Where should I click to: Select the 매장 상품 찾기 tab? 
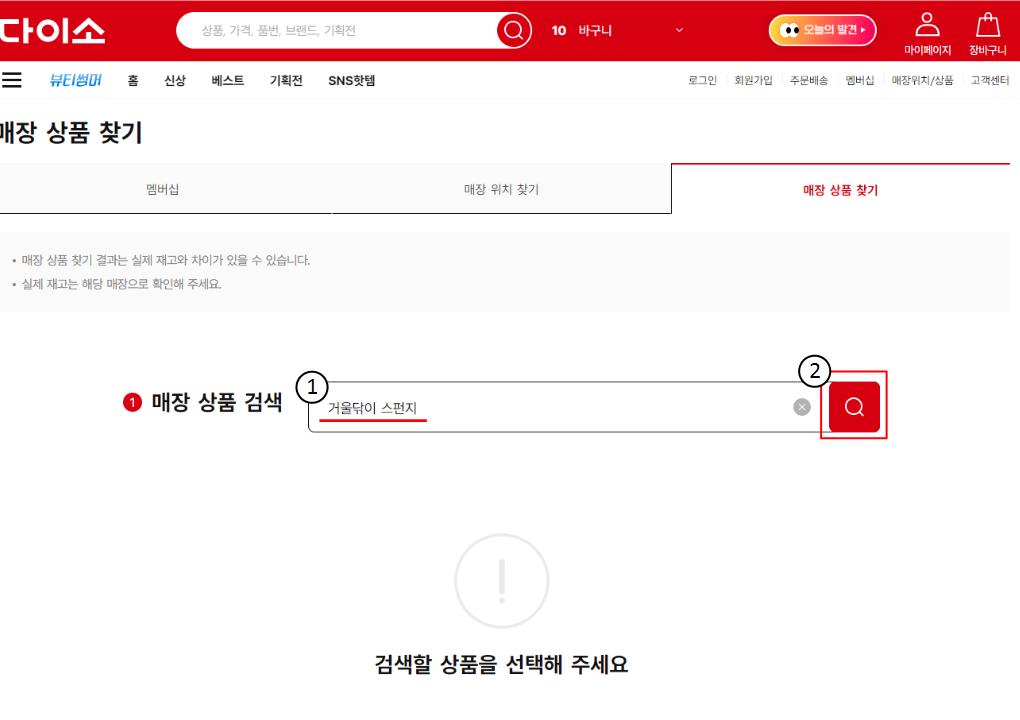click(x=843, y=188)
